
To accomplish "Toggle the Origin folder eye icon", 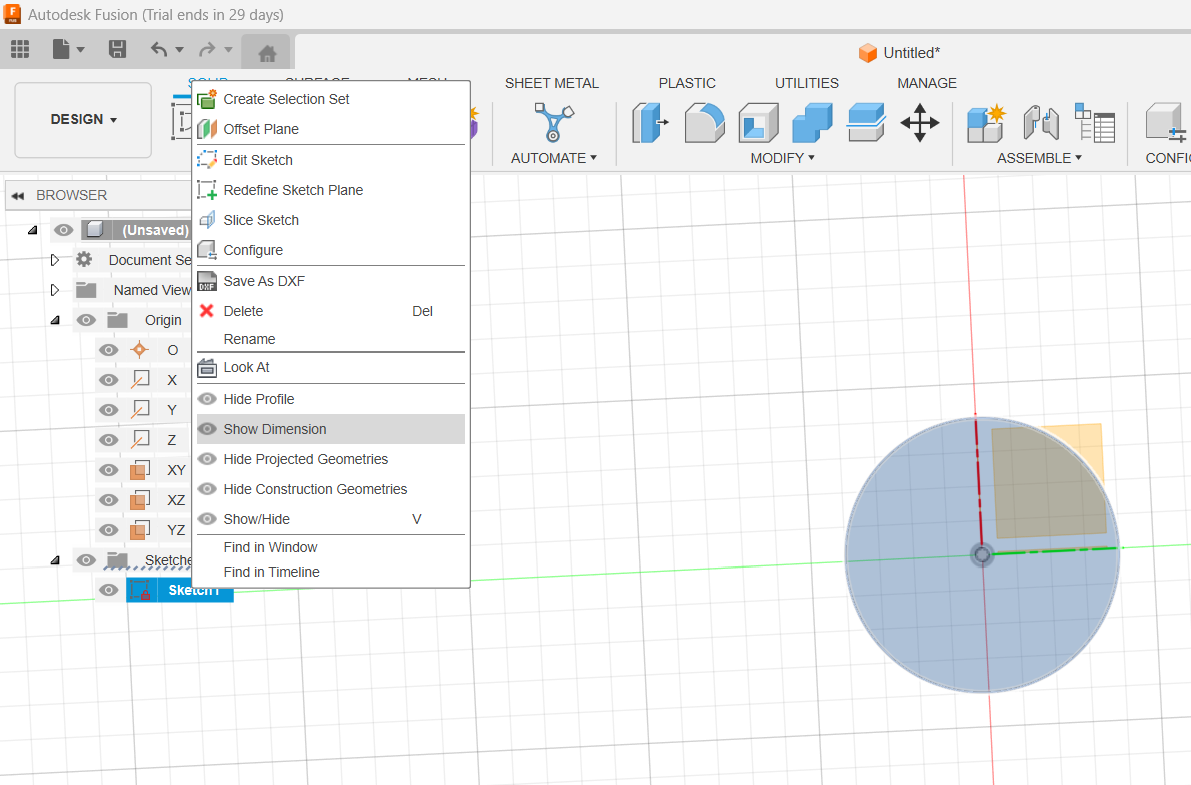I will (x=86, y=320).
